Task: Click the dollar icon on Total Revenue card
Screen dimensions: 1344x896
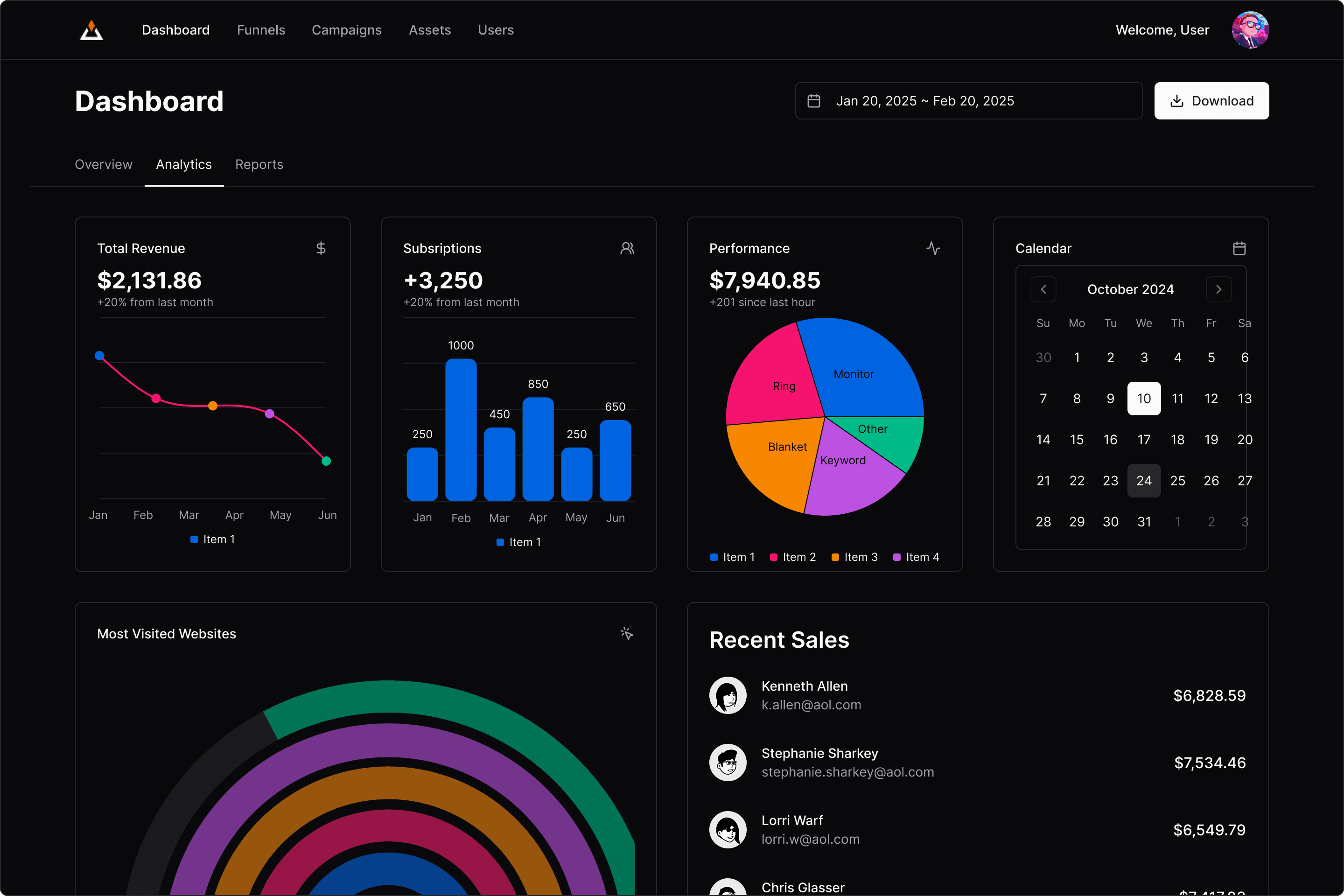Action: point(321,248)
